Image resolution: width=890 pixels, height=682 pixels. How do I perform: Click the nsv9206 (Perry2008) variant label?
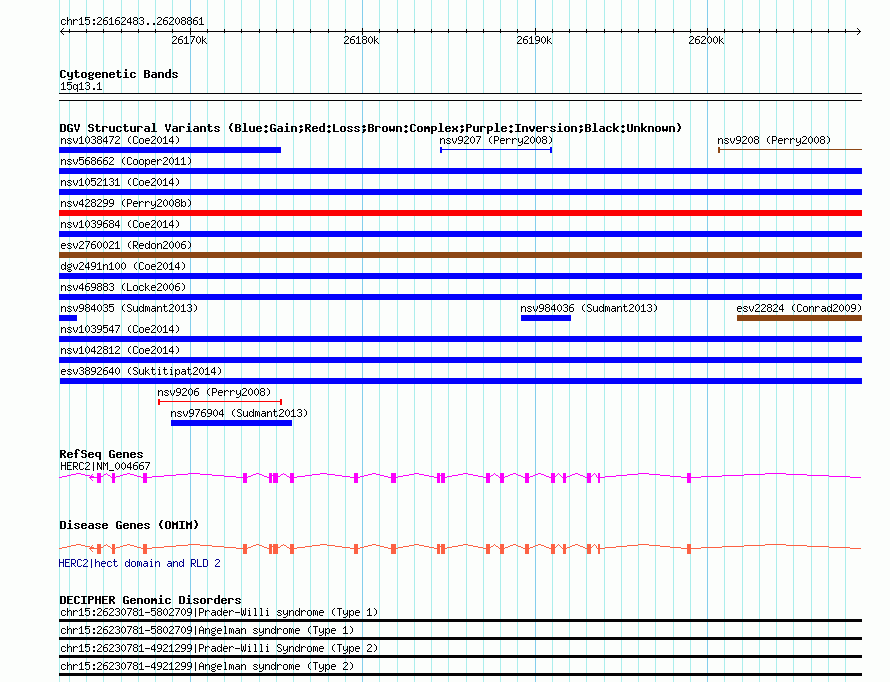[215, 392]
